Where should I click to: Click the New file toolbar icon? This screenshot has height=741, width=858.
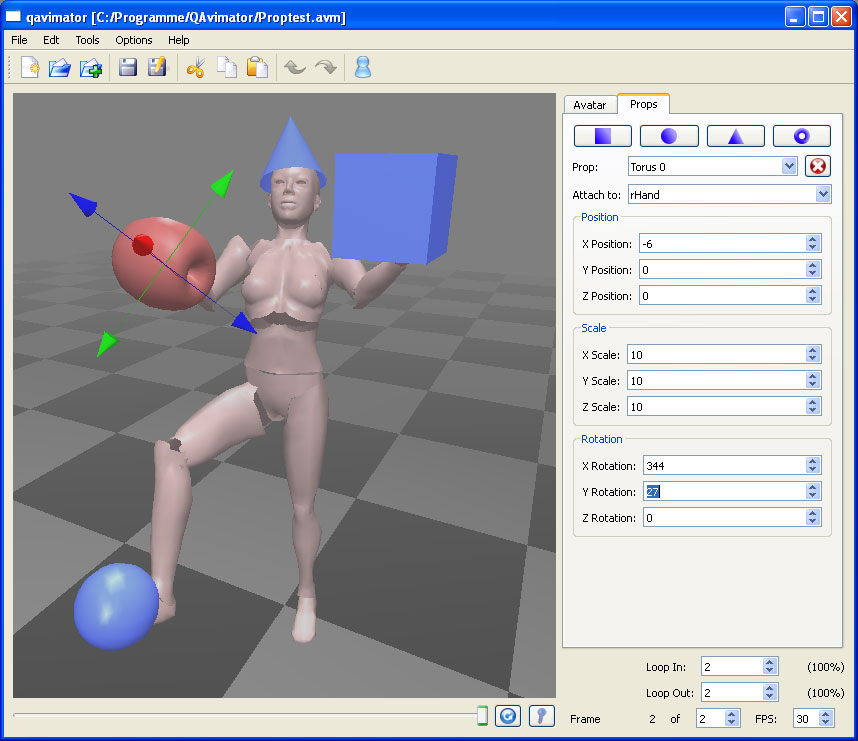tap(30, 68)
